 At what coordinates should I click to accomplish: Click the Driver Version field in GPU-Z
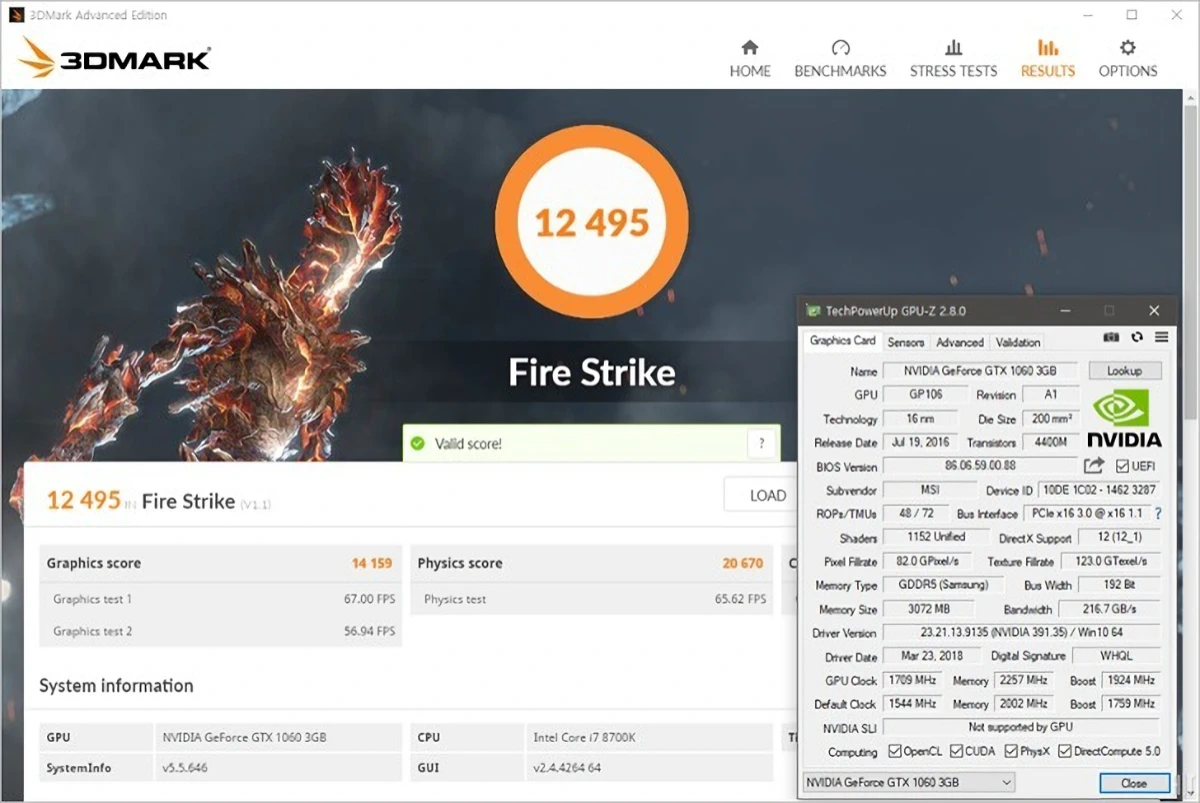[1022, 633]
